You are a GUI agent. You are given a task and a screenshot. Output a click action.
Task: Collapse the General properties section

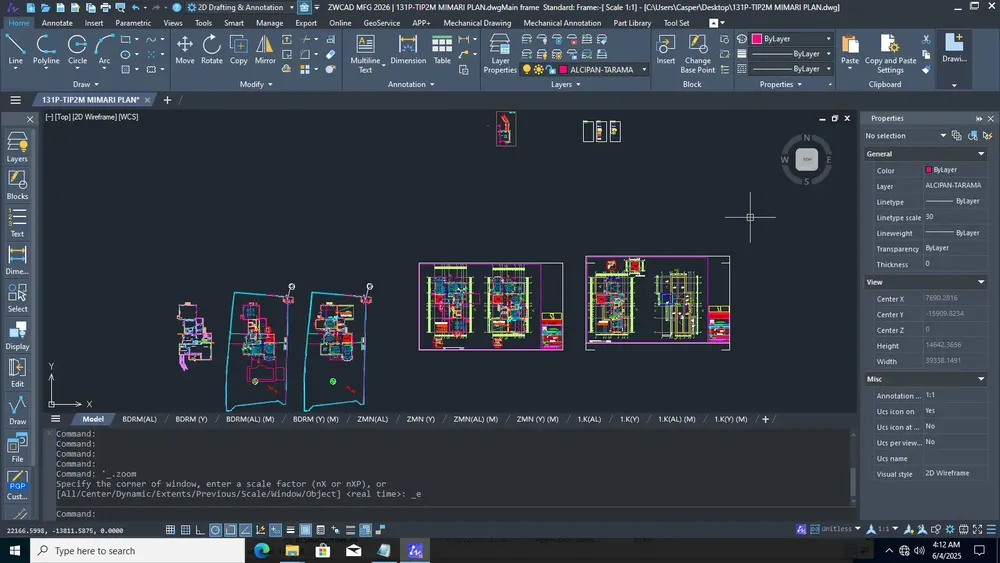pos(981,154)
